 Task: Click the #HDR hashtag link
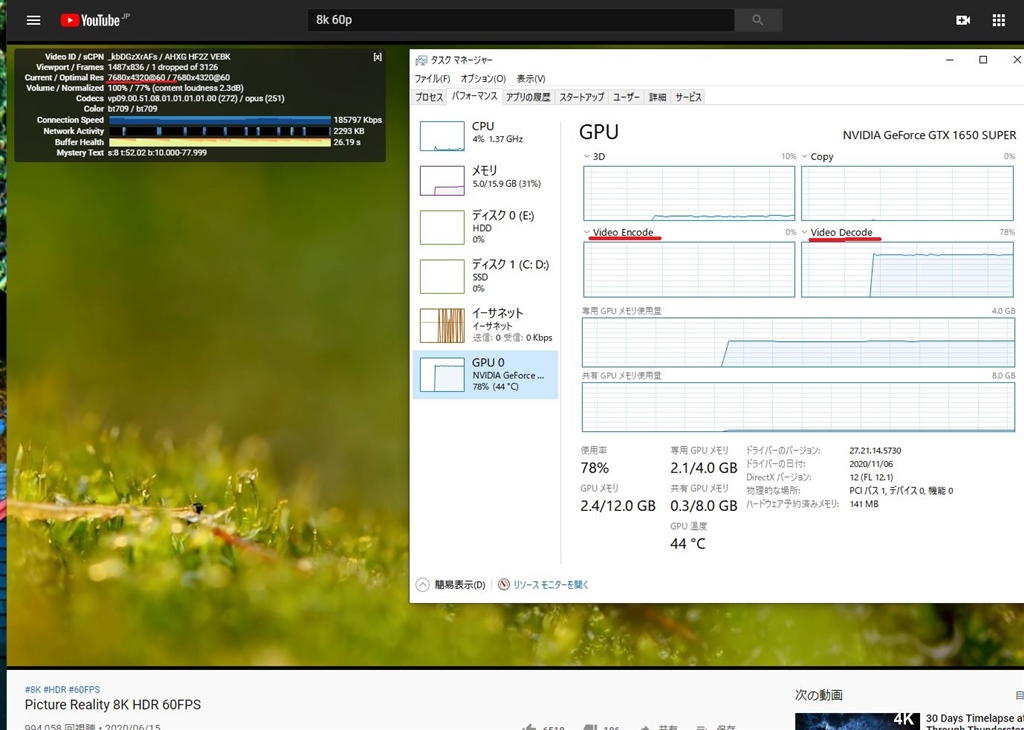[54, 690]
